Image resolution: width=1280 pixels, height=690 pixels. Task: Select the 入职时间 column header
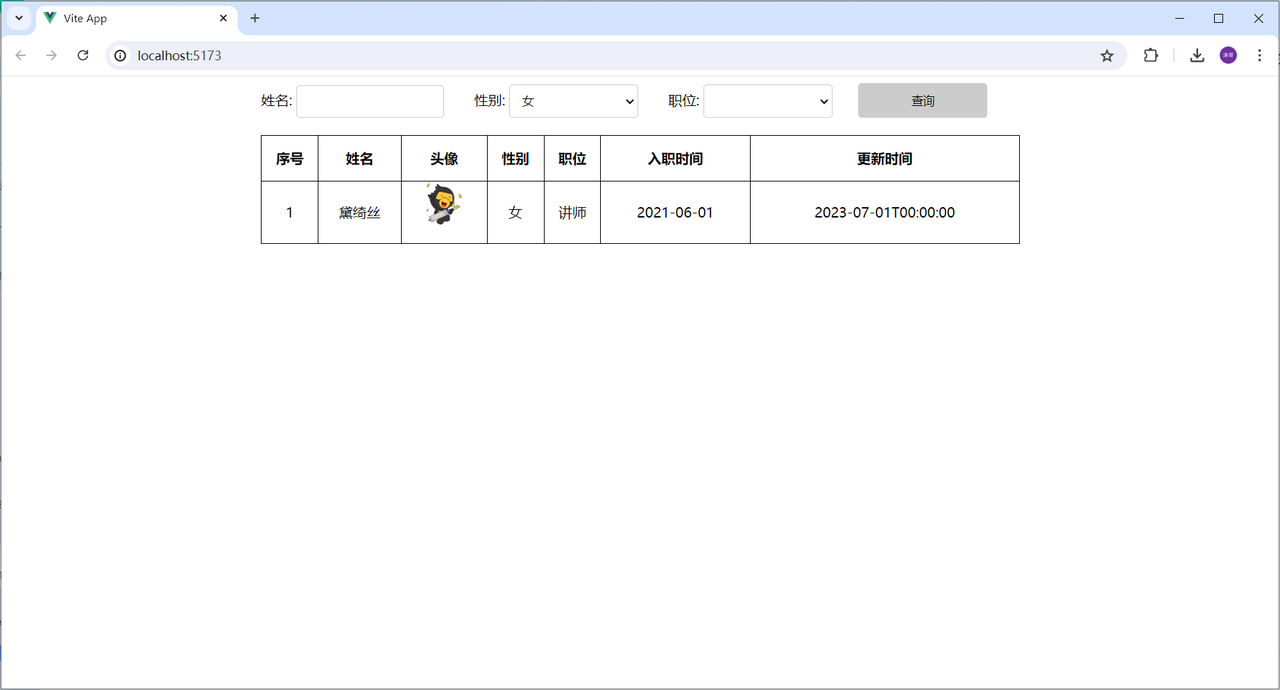click(x=674, y=158)
